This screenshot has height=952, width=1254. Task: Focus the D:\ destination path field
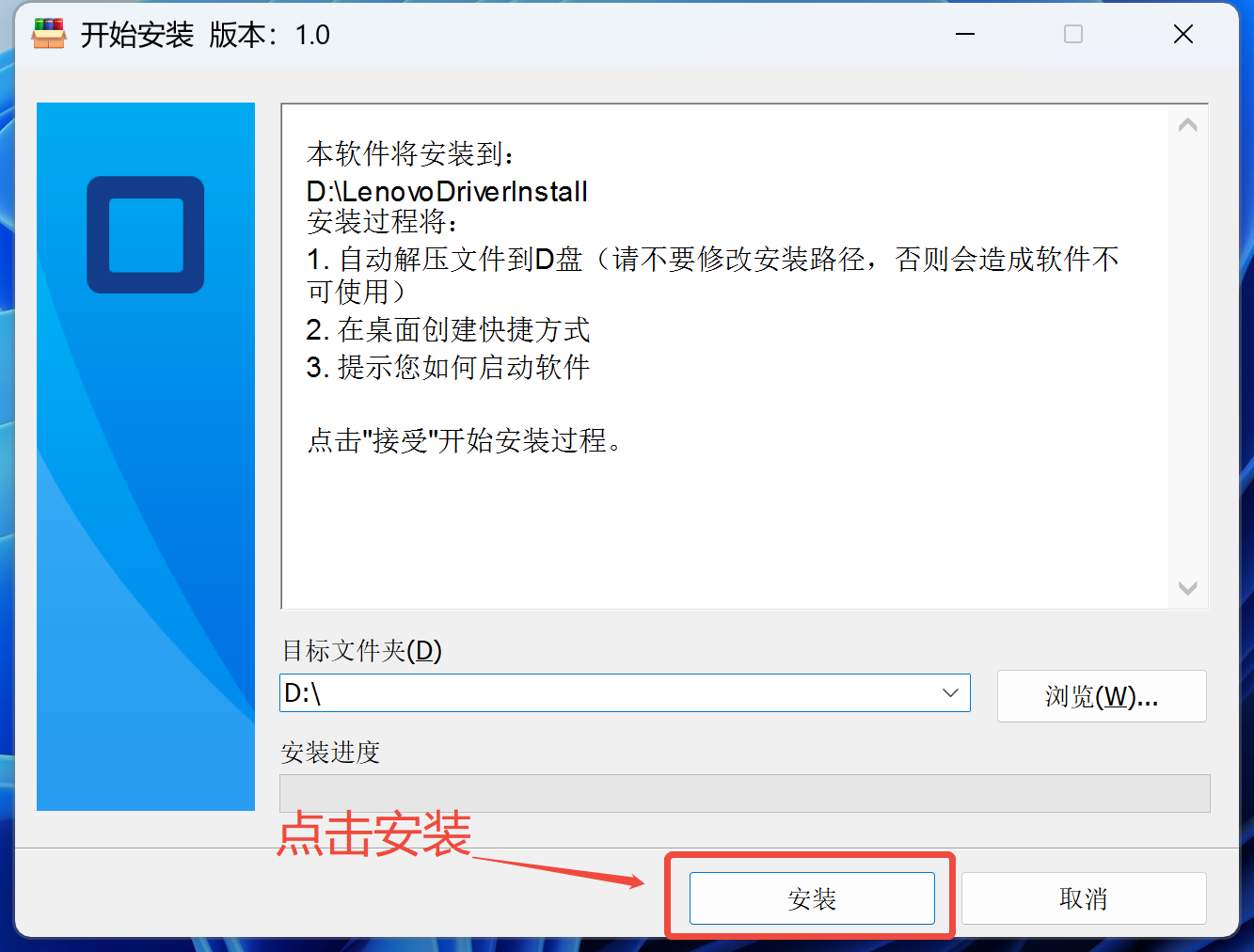pyautogui.click(x=607, y=693)
